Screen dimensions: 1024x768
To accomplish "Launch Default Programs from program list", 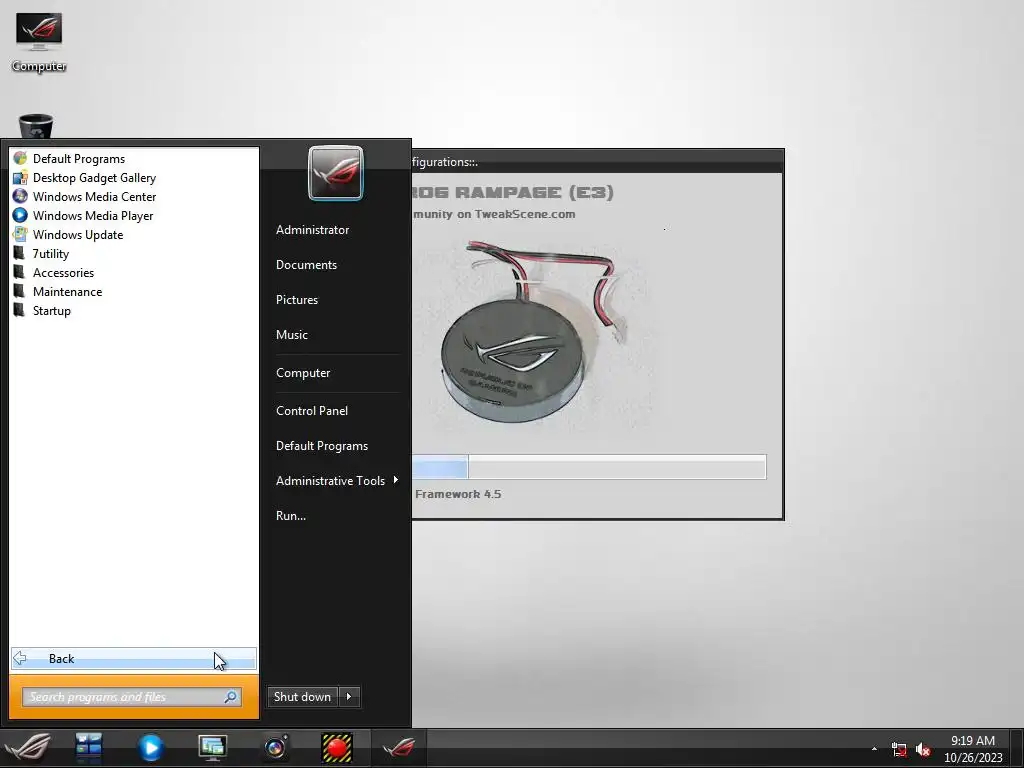I will [x=78, y=159].
